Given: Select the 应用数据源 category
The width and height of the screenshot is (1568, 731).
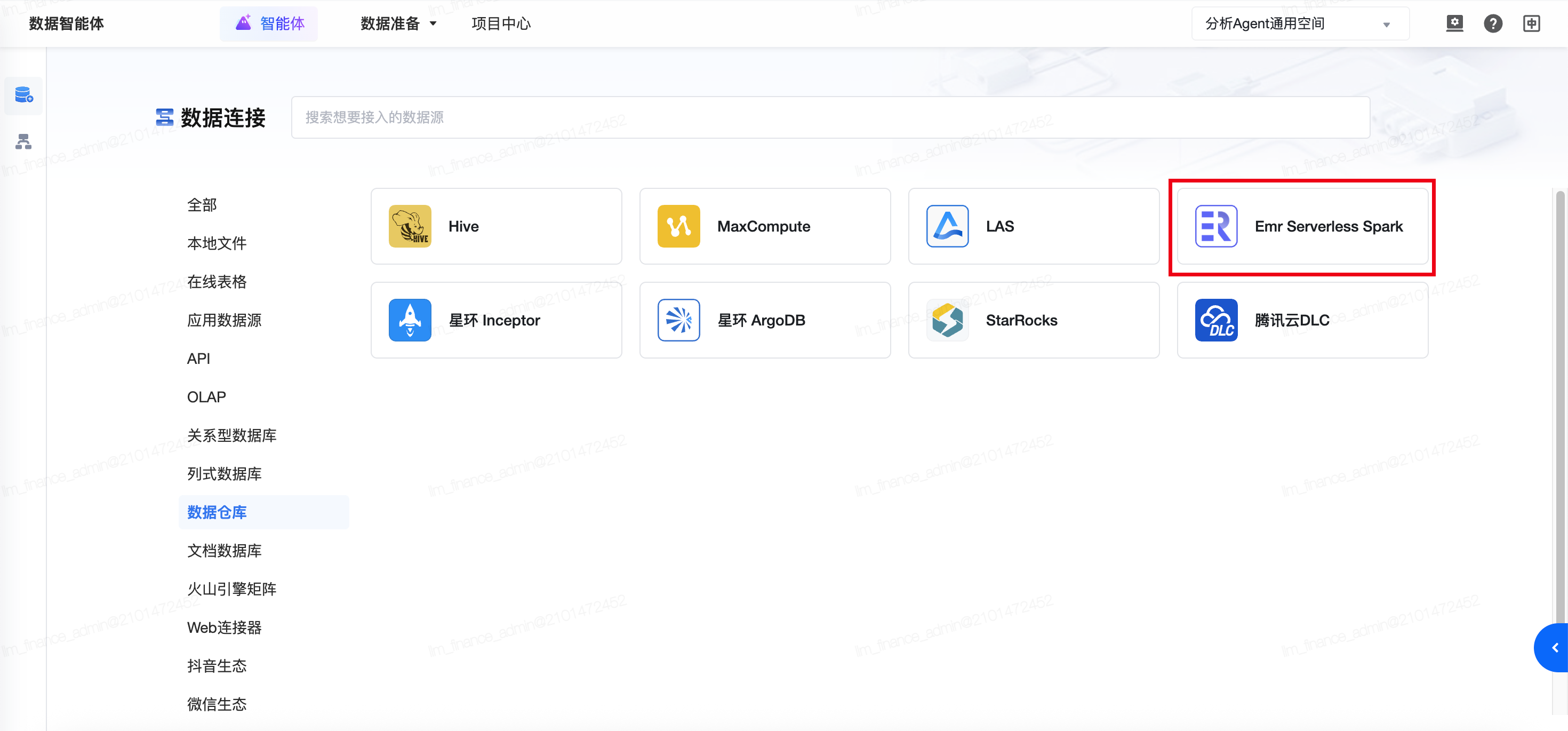Looking at the screenshot, I should [224, 320].
